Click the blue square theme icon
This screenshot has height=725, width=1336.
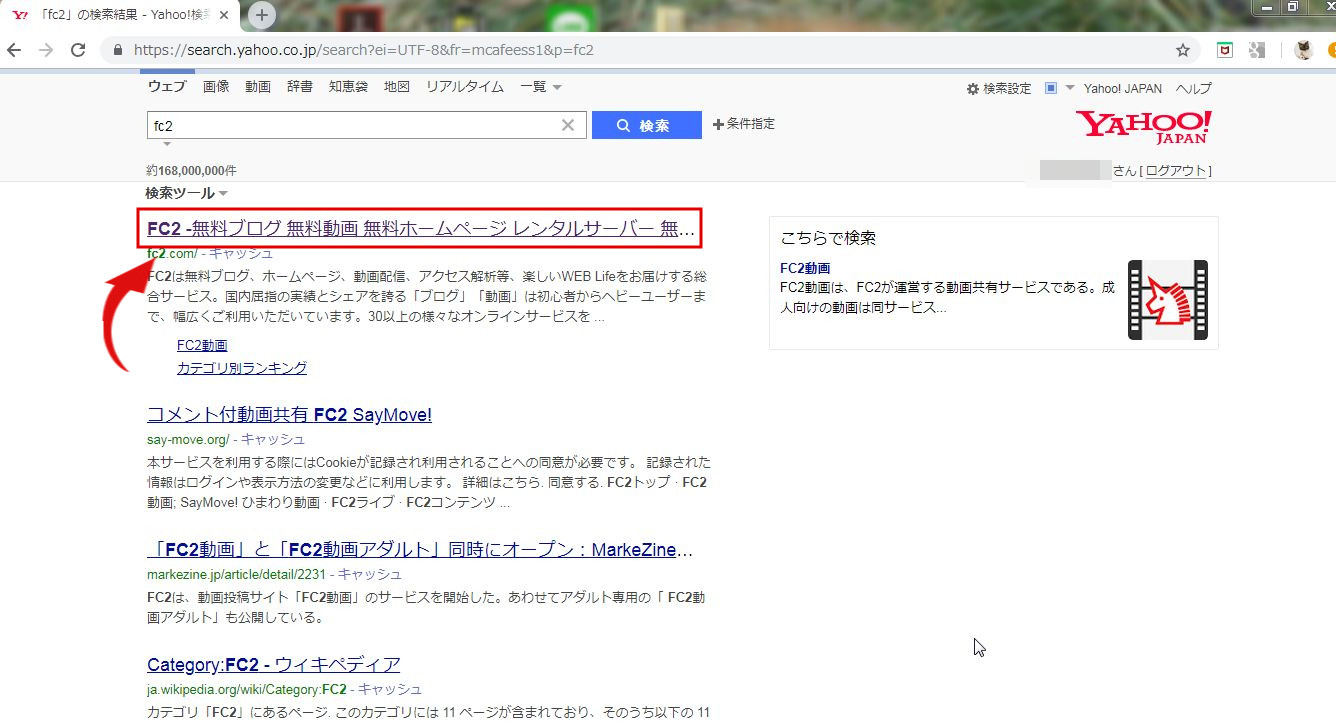(1051, 88)
